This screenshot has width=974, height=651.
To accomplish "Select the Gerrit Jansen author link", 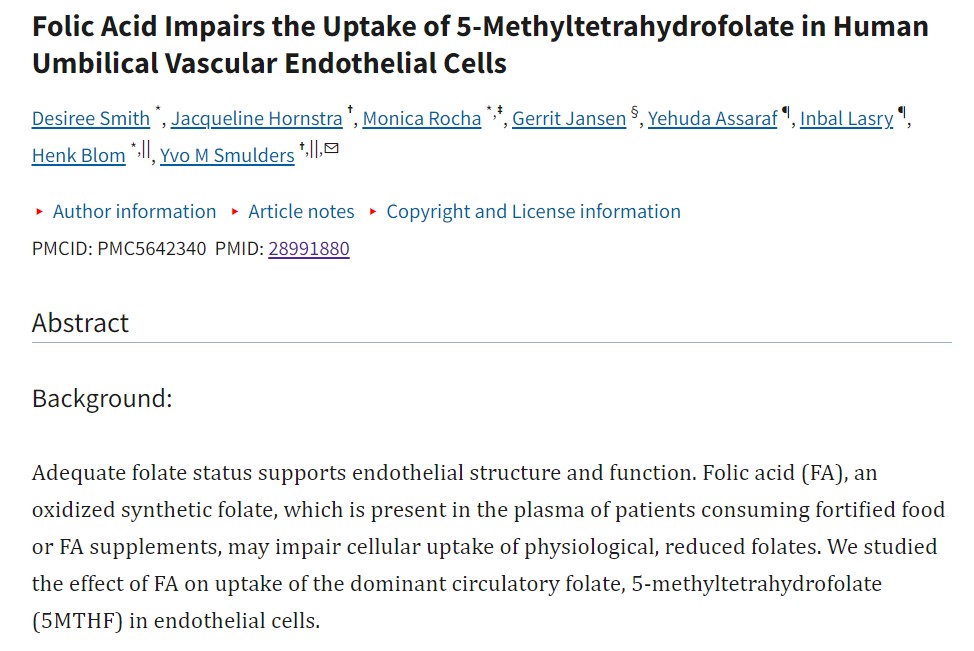I will click(569, 119).
